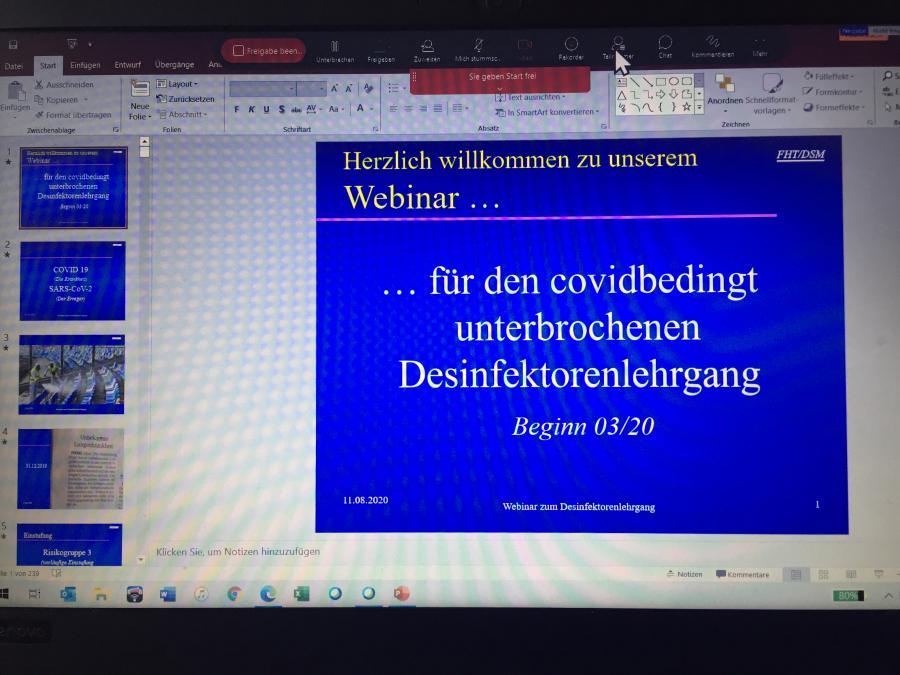The image size is (900, 675).
Task: Select the oval shape in gallery
Action: point(674,81)
